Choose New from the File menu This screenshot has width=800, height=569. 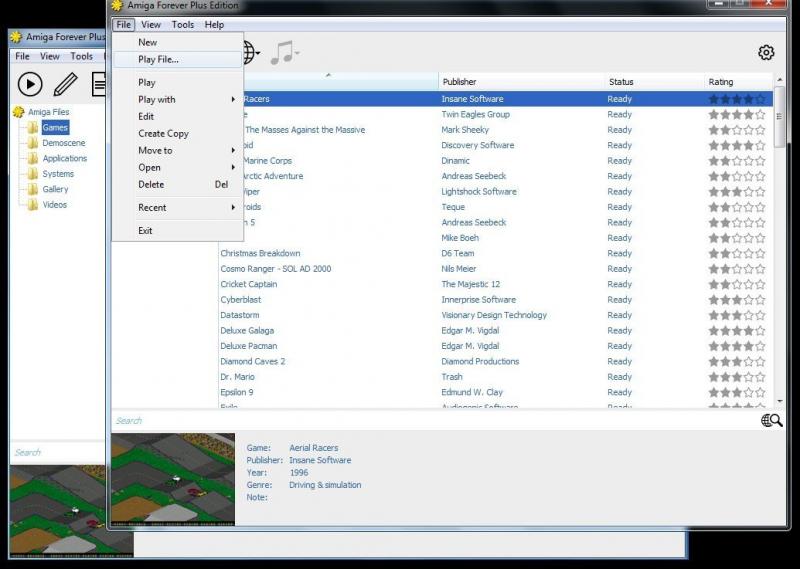178,42
